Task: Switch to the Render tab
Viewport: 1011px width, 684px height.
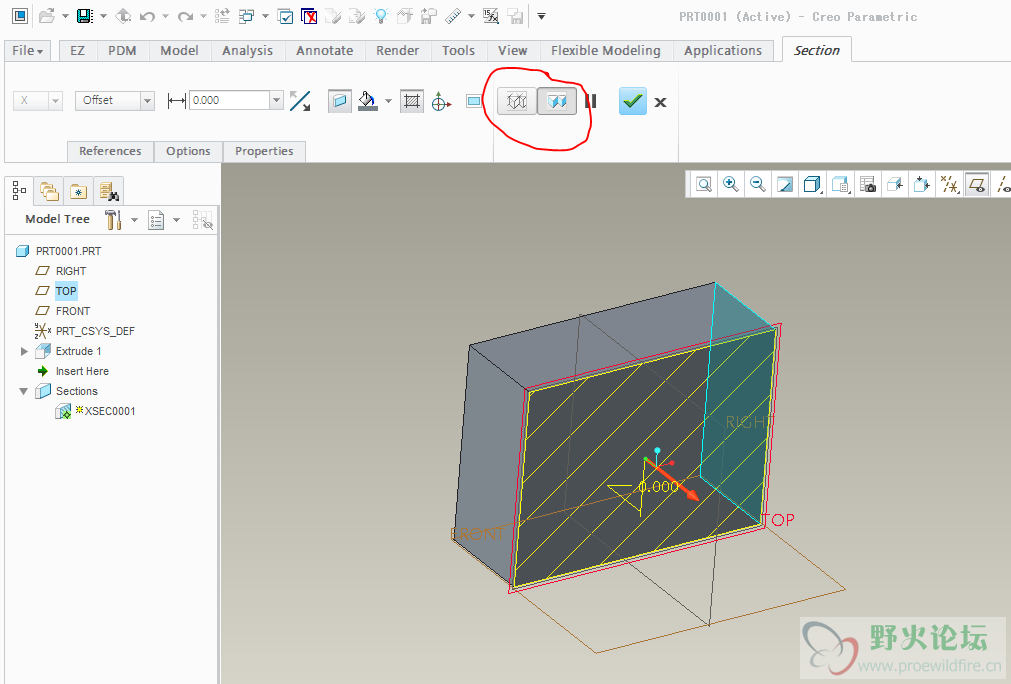Action: coord(398,50)
